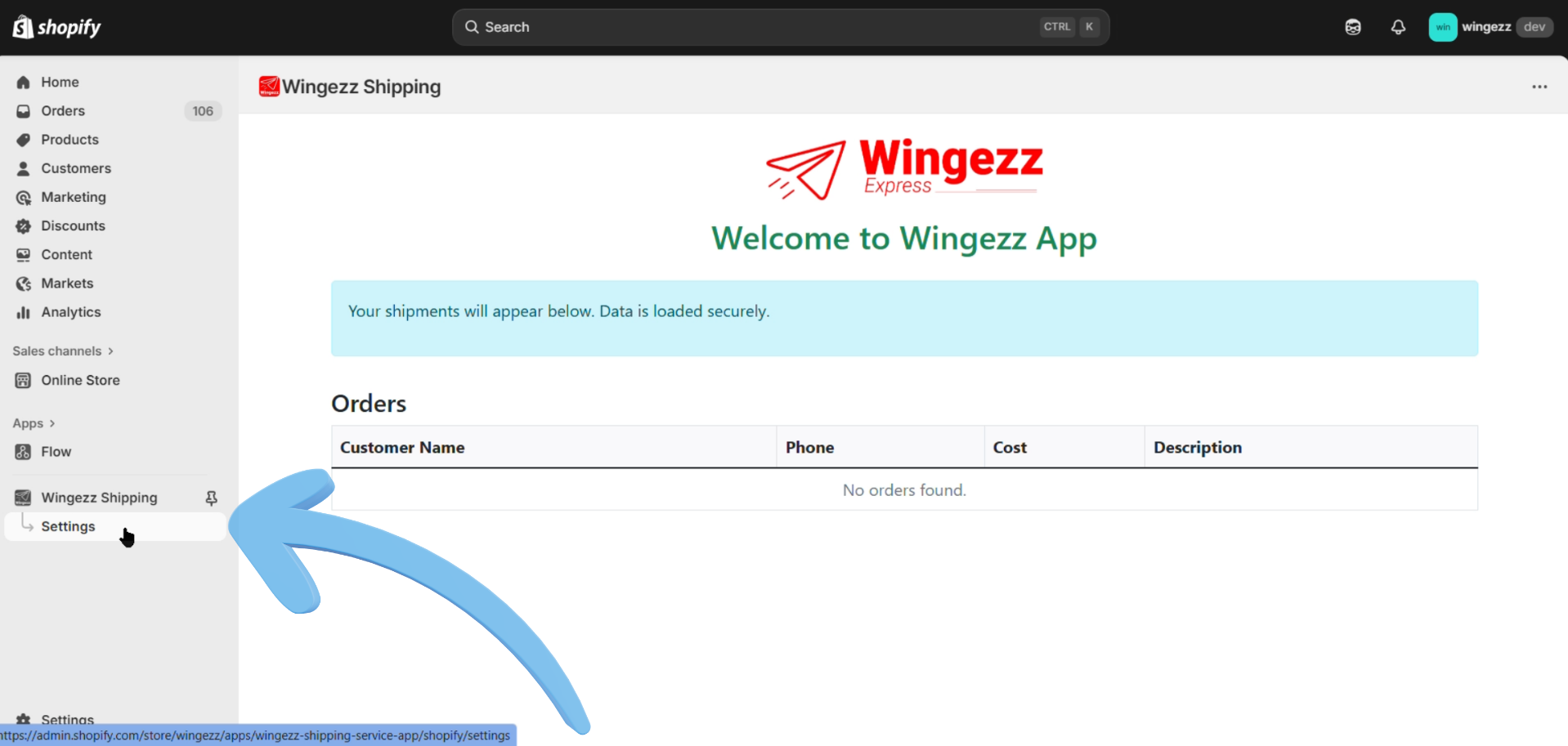
Task: Click the Analytics bar chart icon
Action: (x=24, y=312)
